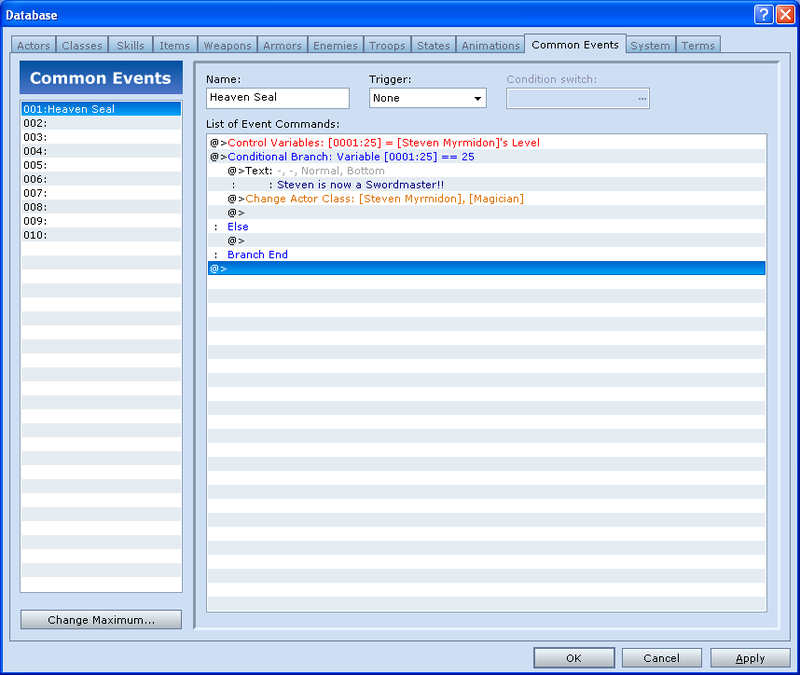Image resolution: width=800 pixels, height=675 pixels.
Task: Click the Name input field
Action: pyautogui.click(x=277, y=98)
